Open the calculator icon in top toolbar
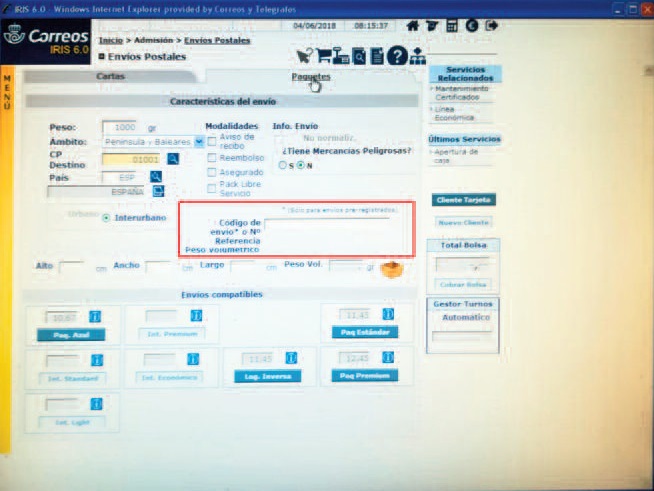654x491 pixels. point(452,25)
